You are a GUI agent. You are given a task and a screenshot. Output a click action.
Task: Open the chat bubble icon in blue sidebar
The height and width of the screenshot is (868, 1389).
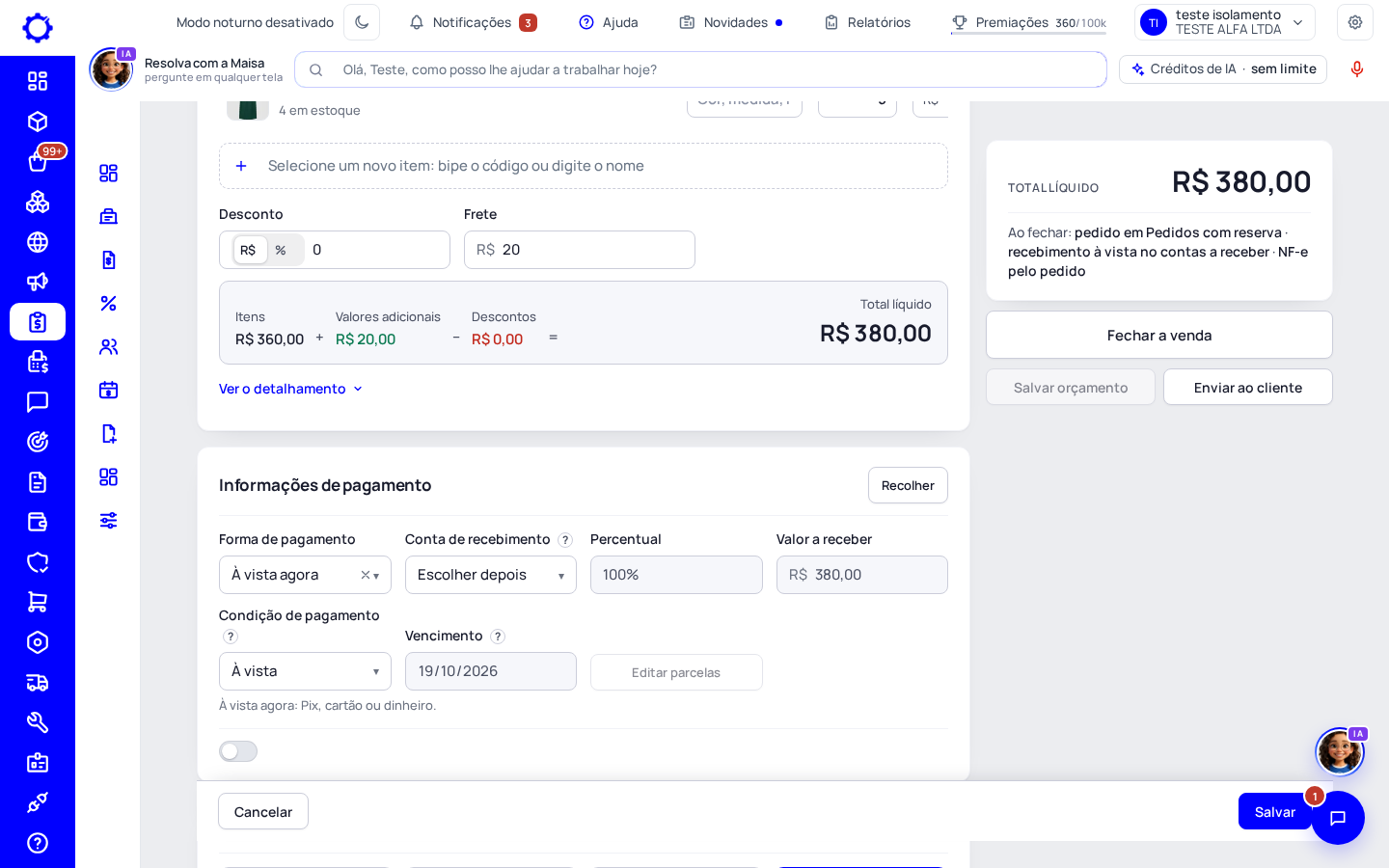(x=38, y=402)
